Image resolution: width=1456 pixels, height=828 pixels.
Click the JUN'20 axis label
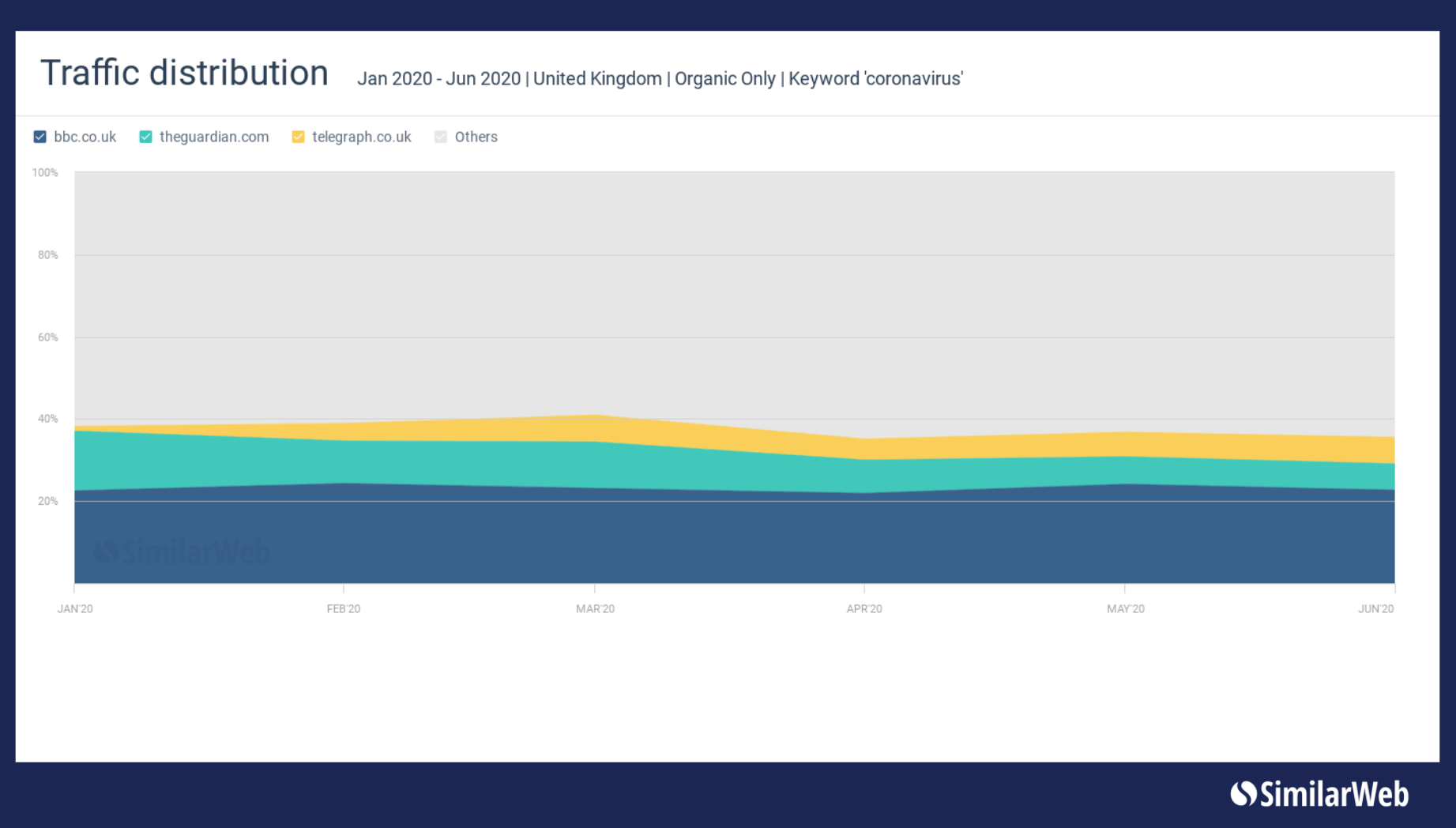click(1376, 608)
